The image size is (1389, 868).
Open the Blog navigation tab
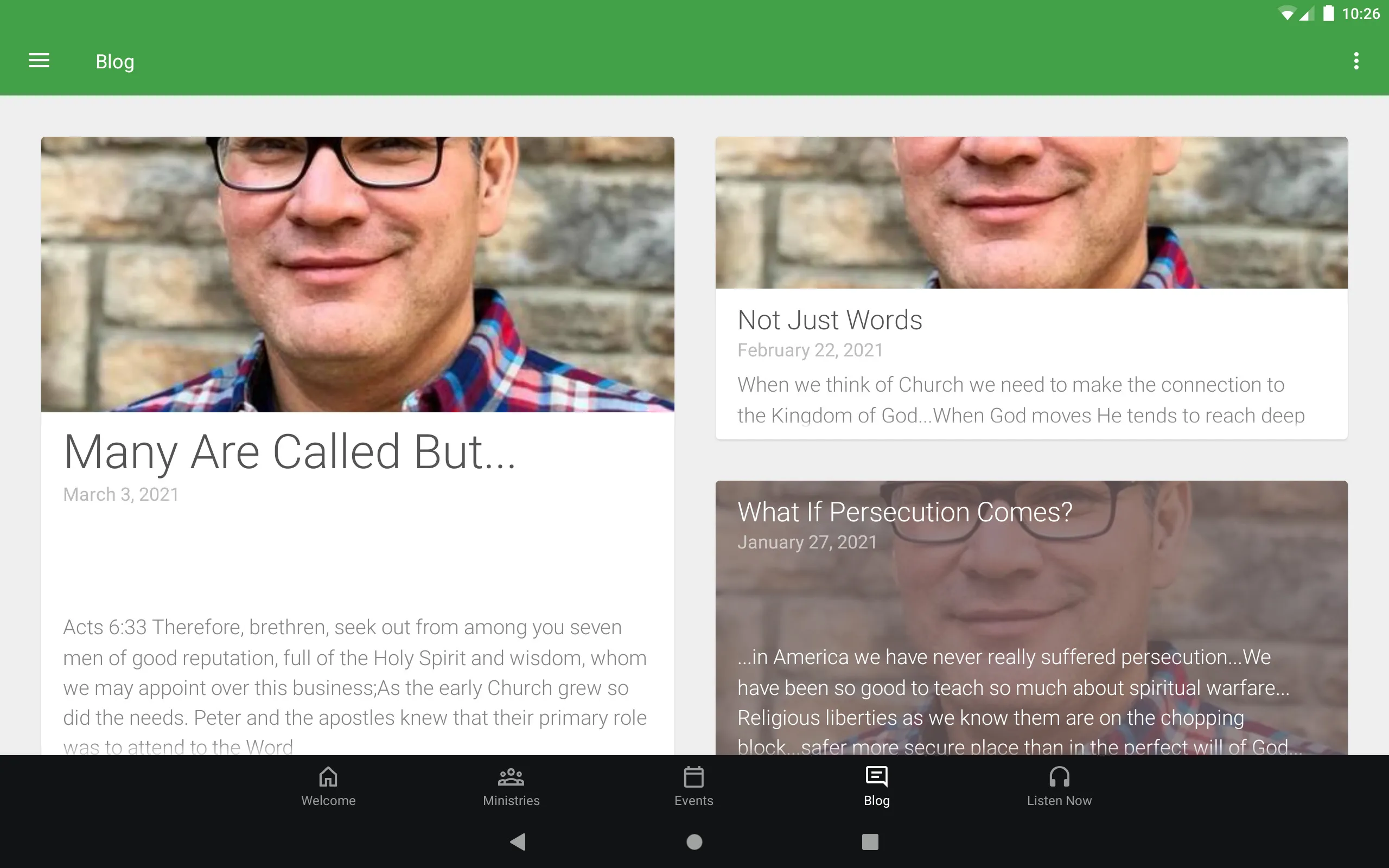[x=876, y=785]
